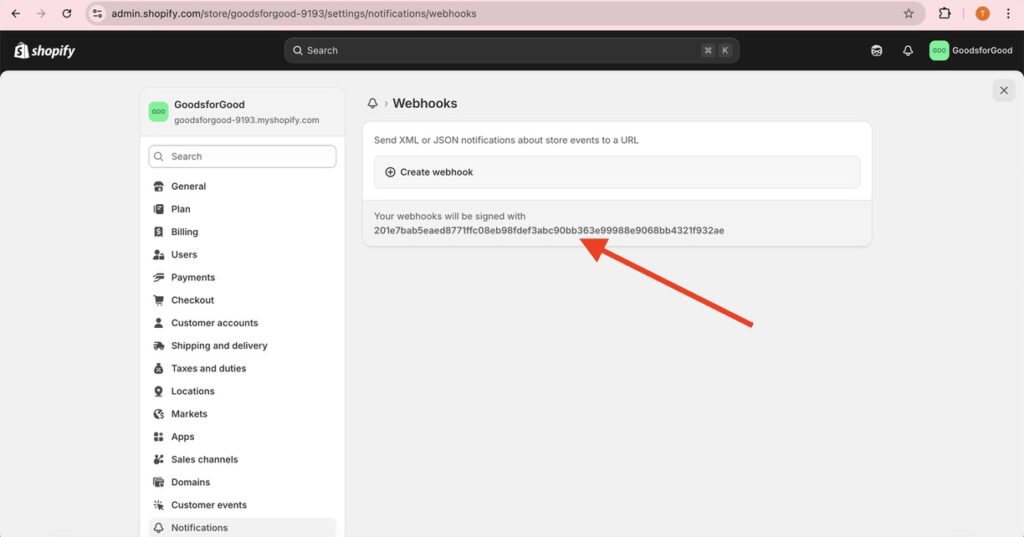Image resolution: width=1024 pixels, height=537 pixels.
Task: Open Taxes and duties settings
Action: 208,369
